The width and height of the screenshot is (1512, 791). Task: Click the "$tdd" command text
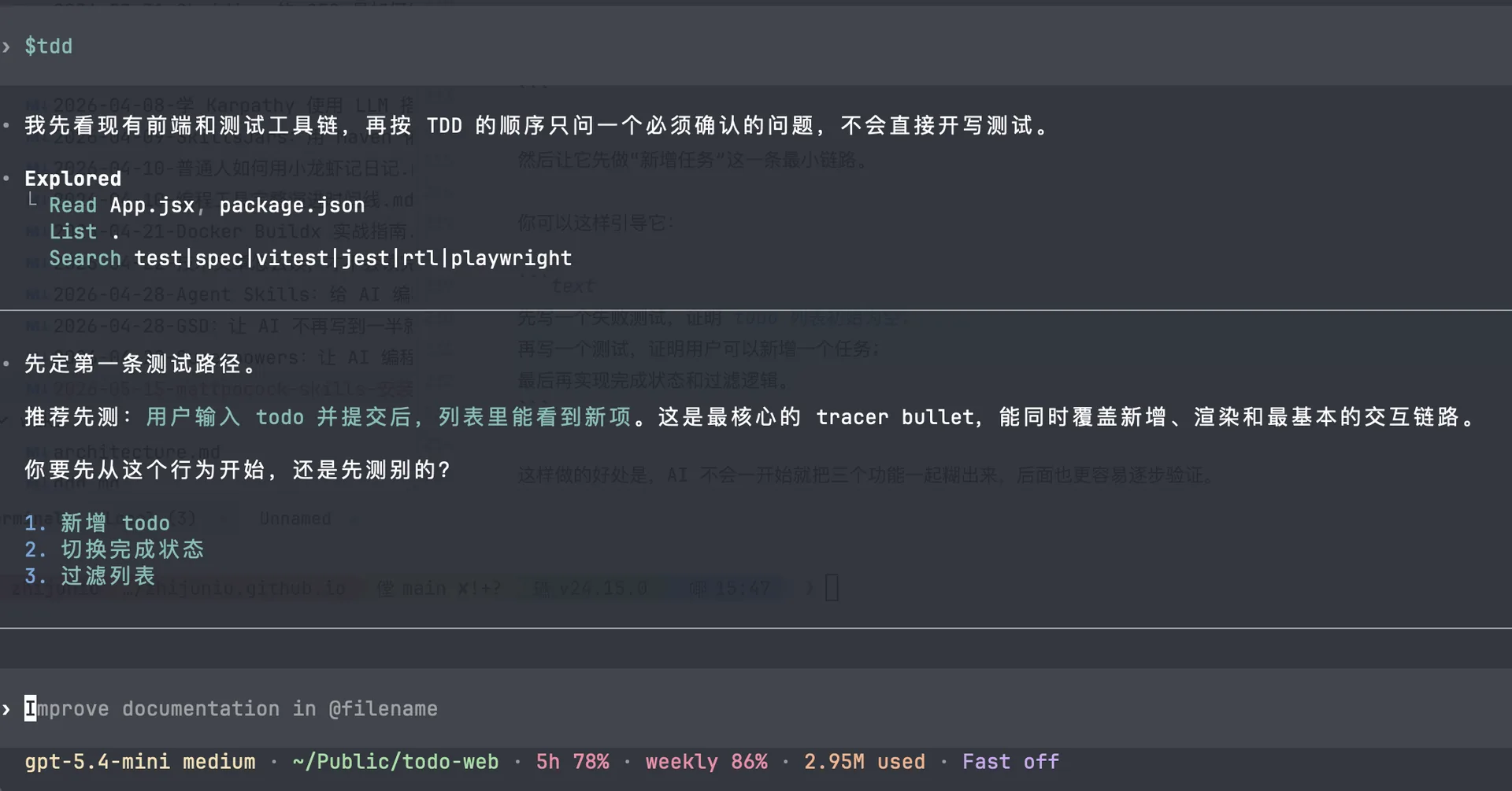(48, 46)
